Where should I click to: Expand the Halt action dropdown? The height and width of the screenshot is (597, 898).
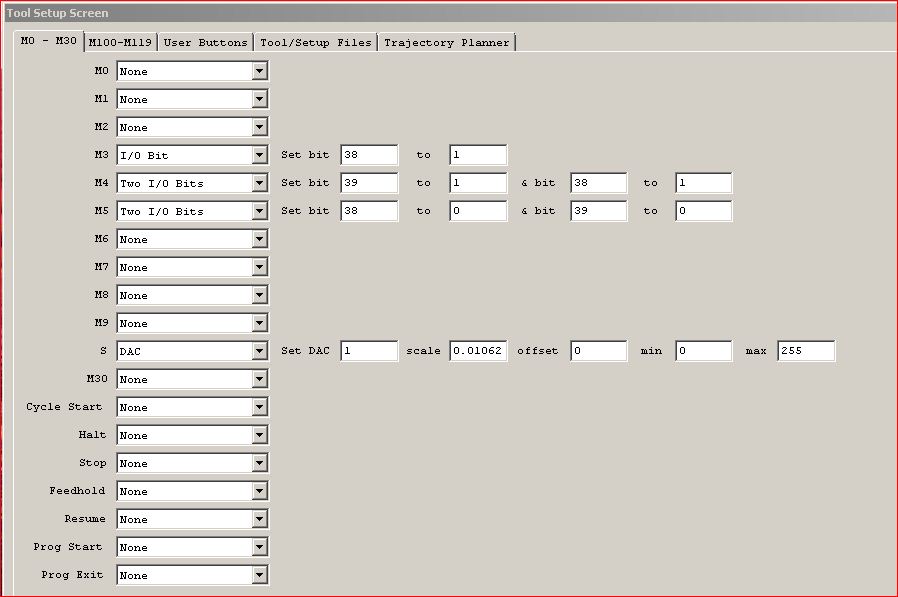[x=259, y=436]
